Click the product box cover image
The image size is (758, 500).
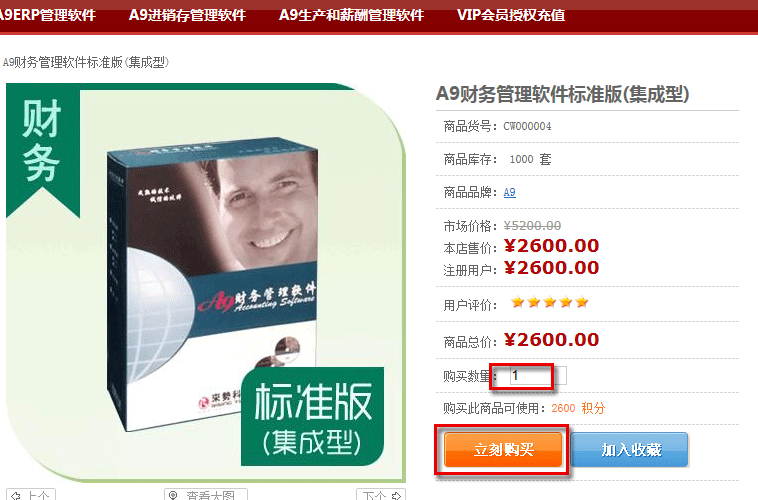pos(213,283)
